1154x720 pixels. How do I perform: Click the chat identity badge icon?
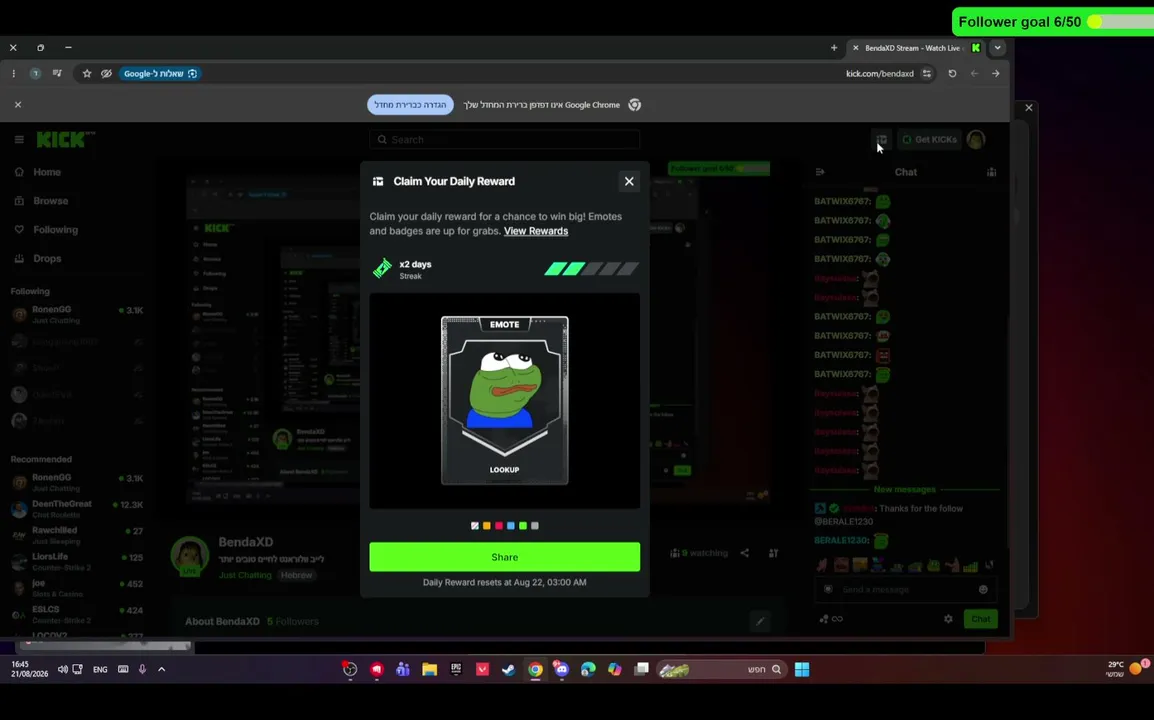[x=828, y=589]
